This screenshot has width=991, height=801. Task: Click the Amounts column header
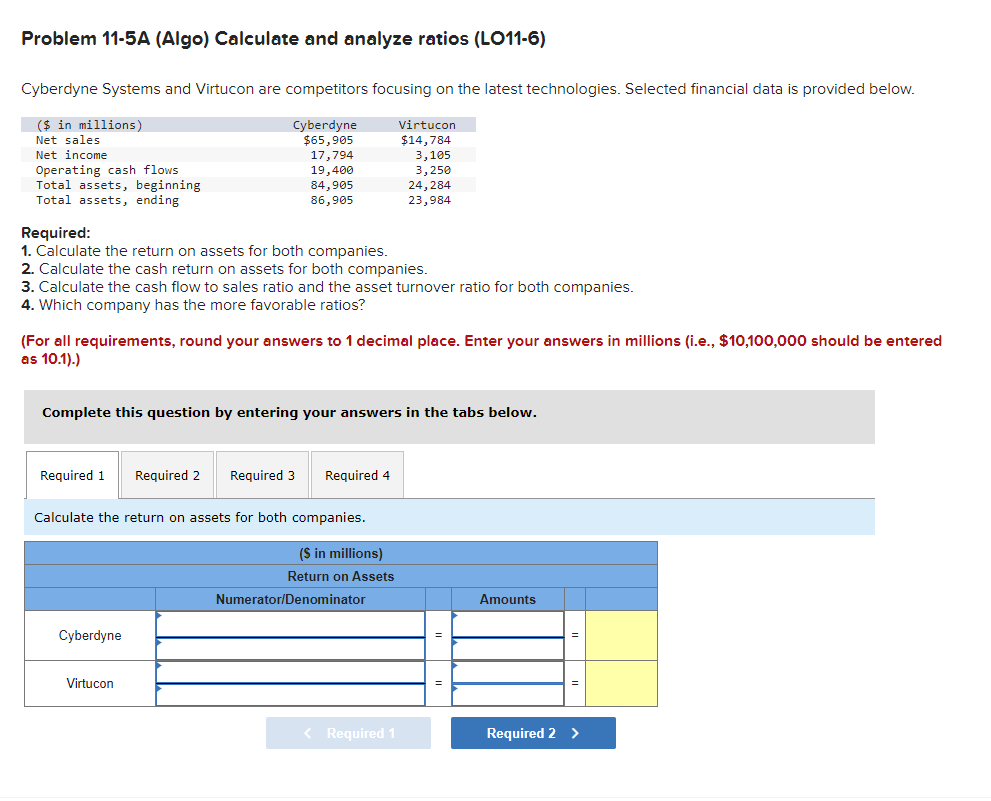pyautogui.click(x=508, y=599)
